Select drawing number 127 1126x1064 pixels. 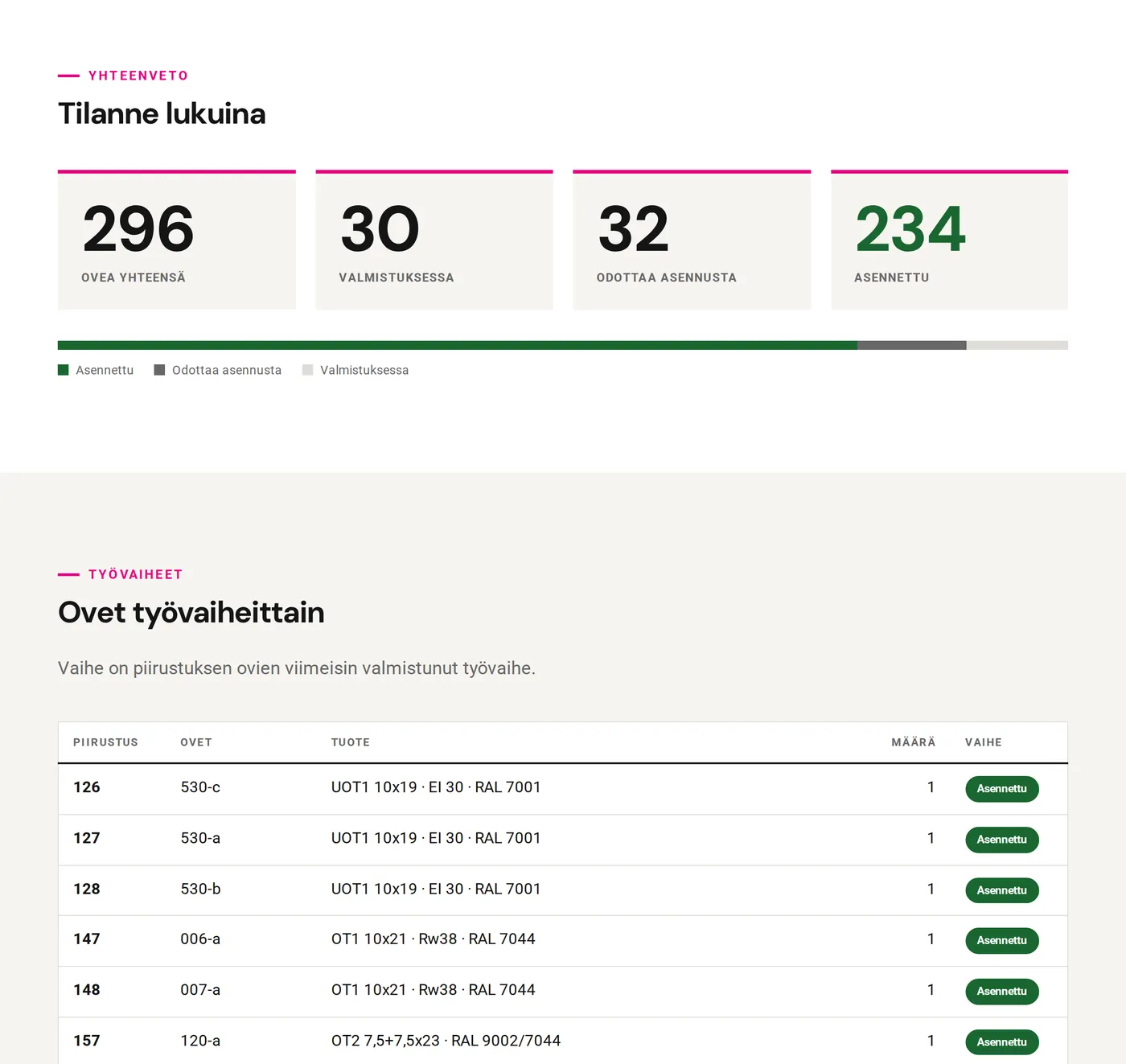87,838
